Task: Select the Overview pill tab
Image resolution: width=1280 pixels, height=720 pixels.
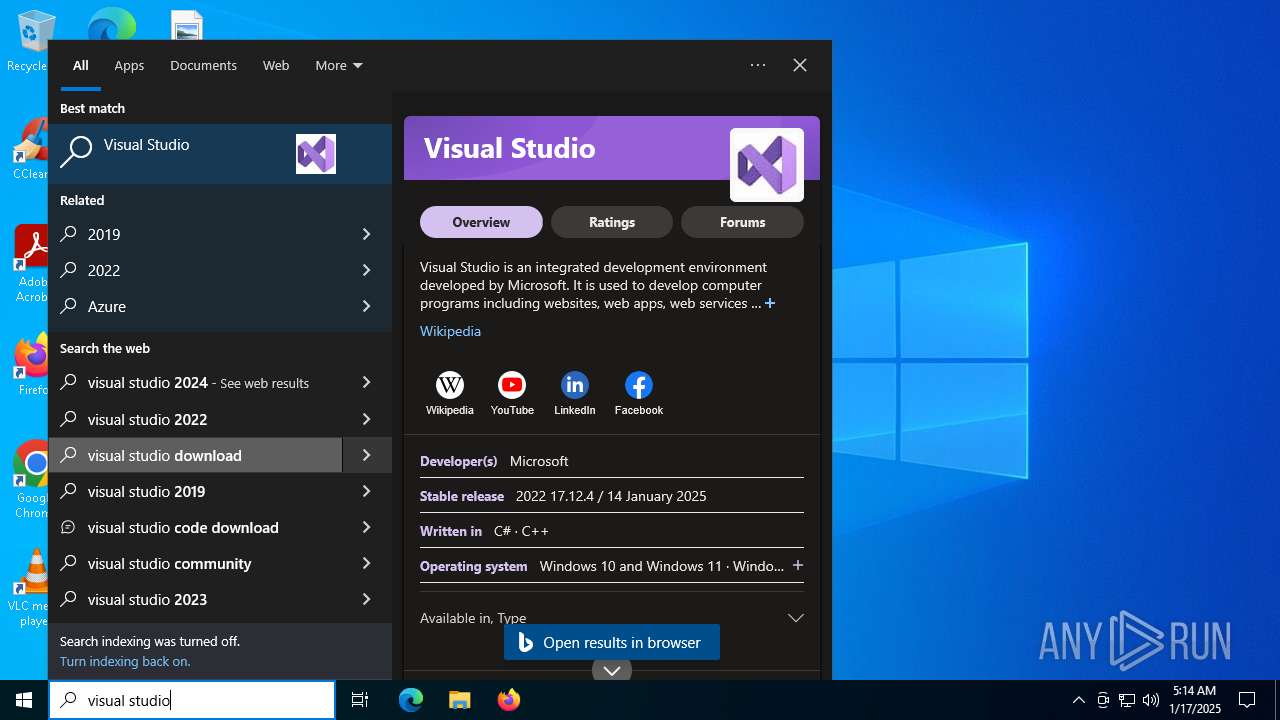Action: (481, 222)
